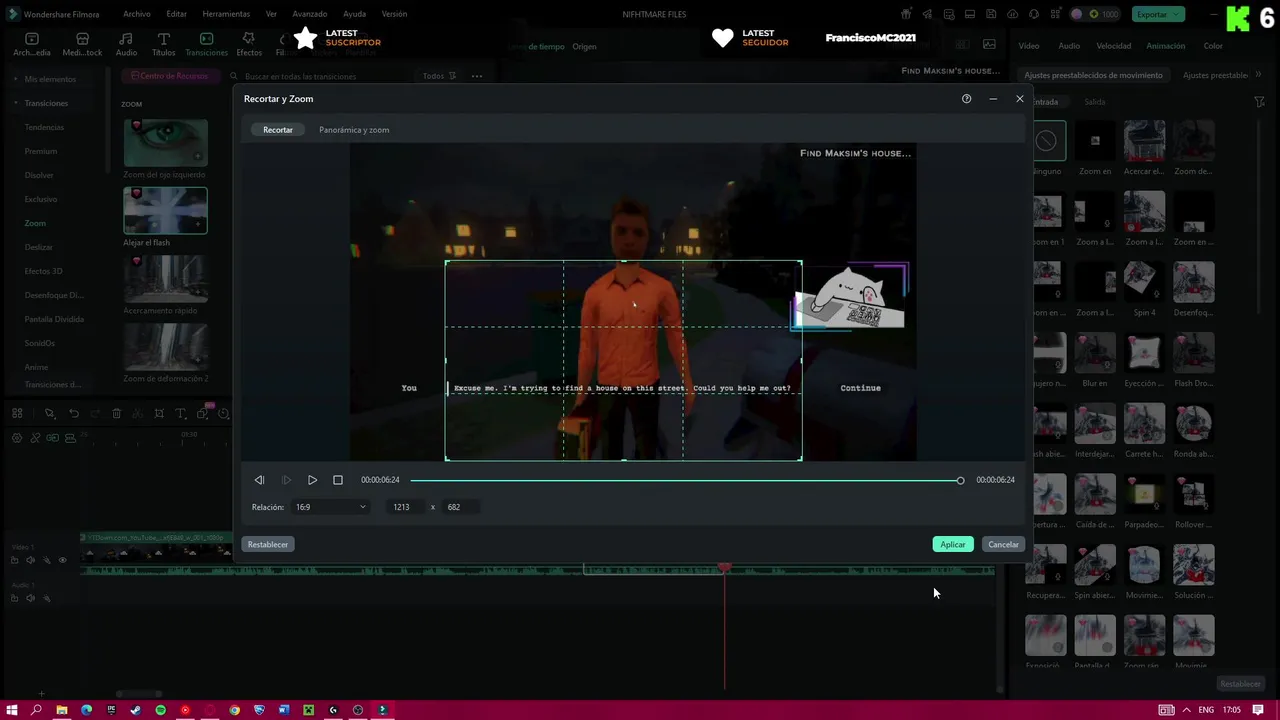
Task: Cancel the crop dialog with Cancelar
Action: pos(1003,544)
